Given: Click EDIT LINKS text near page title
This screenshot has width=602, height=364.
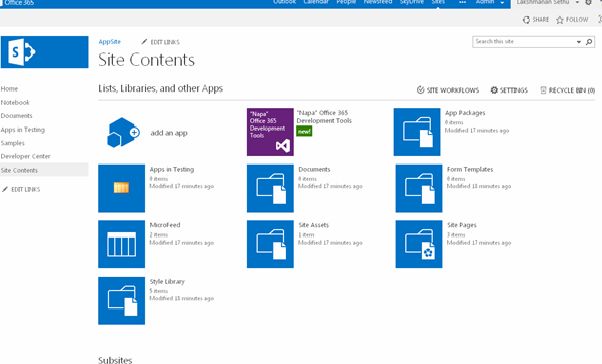Looking at the screenshot, I should (165, 42).
